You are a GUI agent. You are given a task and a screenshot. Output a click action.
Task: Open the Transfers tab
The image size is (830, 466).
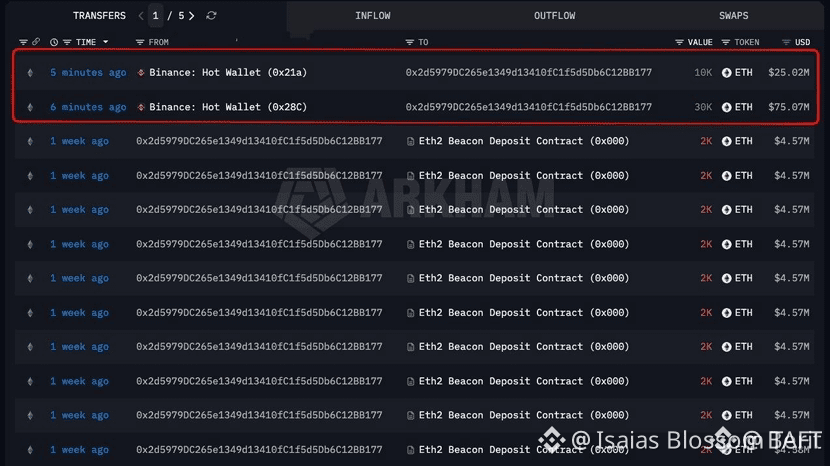[x=99, y=15]
